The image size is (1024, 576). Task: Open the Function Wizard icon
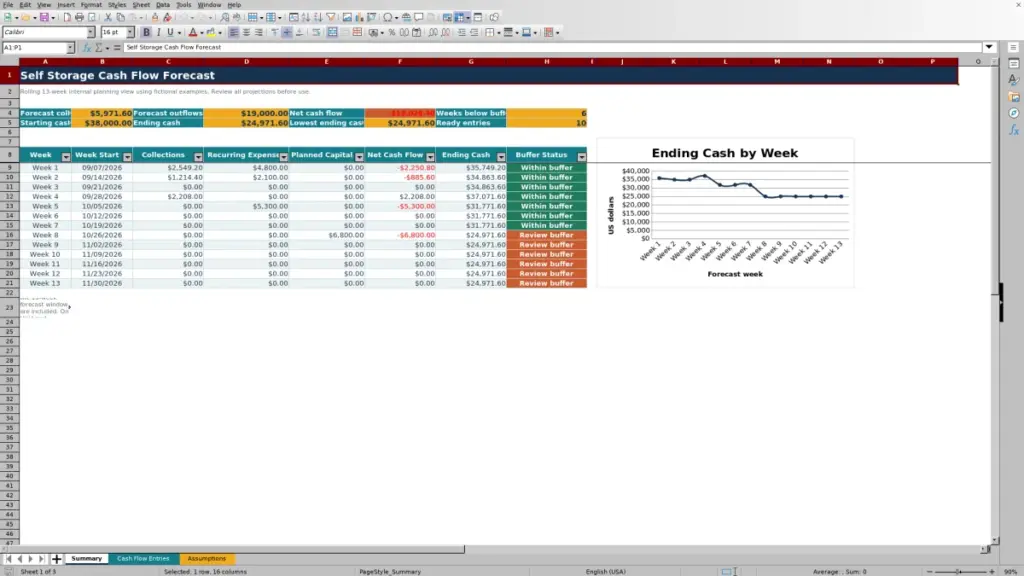click(x=86, y=48)
